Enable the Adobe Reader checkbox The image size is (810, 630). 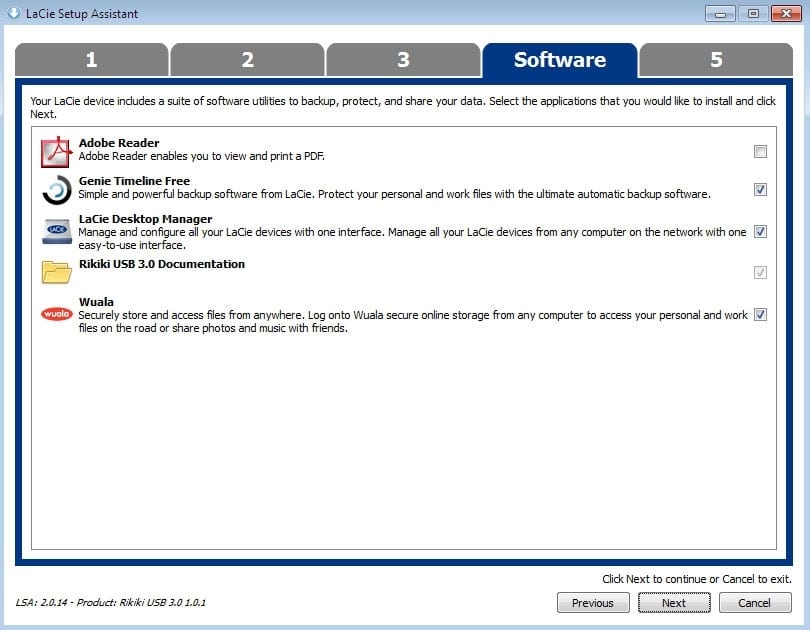760,151
